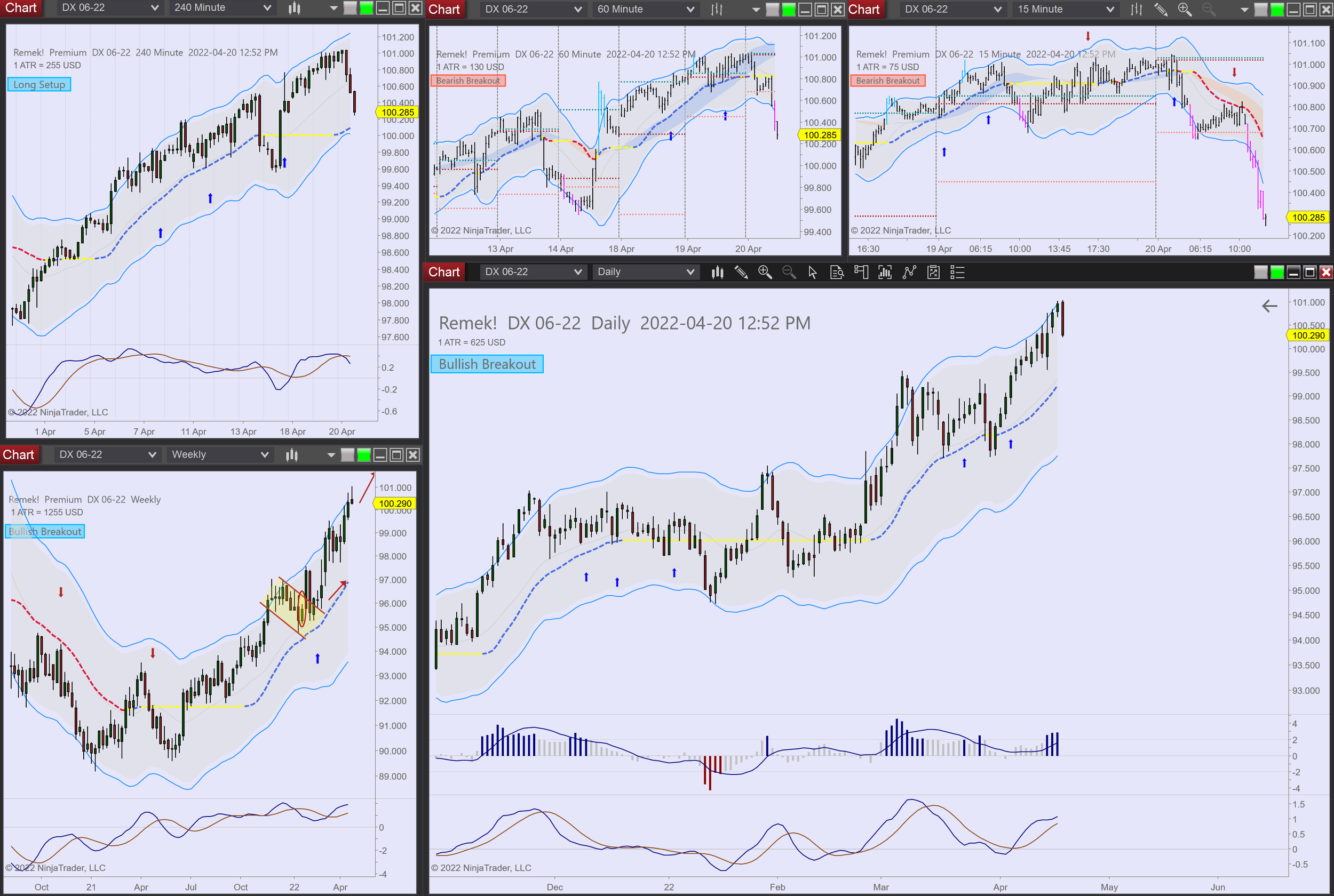This screenshot has height=896, width=1334.
Task: Select Drawing Tools pencil in Daily chart
Action: [x=741, y=273]
